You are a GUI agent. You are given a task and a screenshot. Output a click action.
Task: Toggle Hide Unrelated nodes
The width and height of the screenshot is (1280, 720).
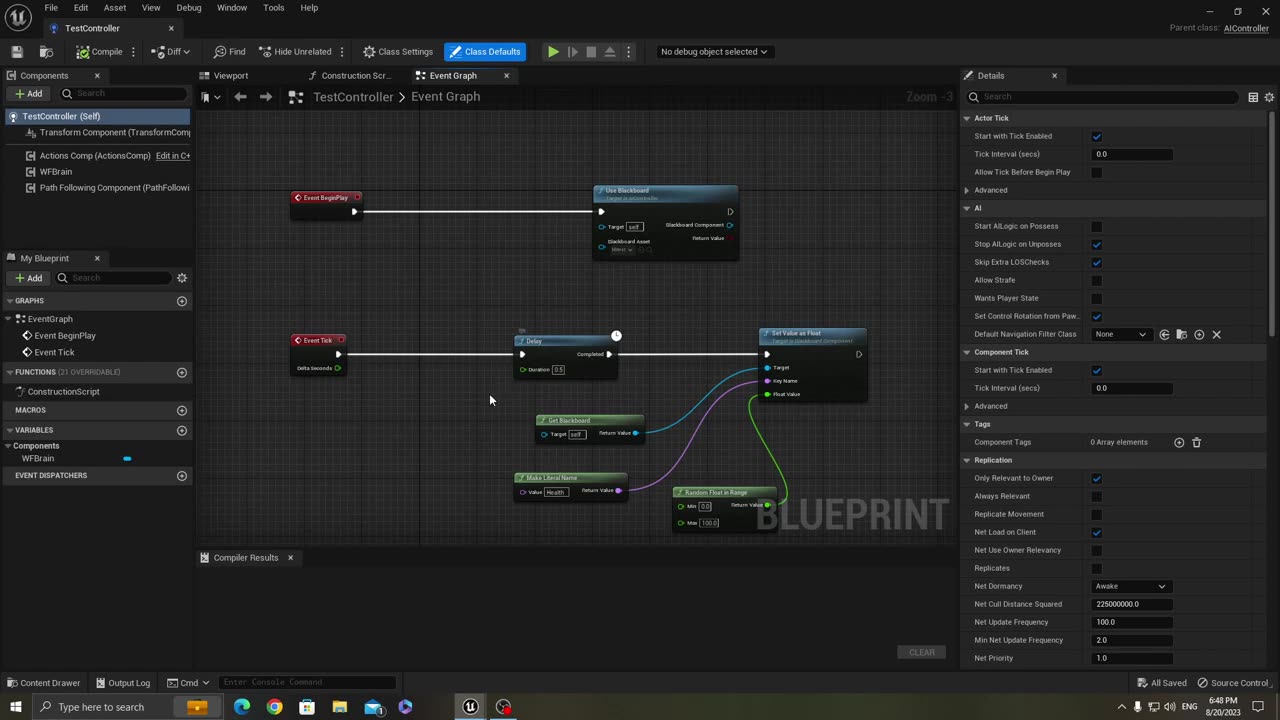coord(295,52)
